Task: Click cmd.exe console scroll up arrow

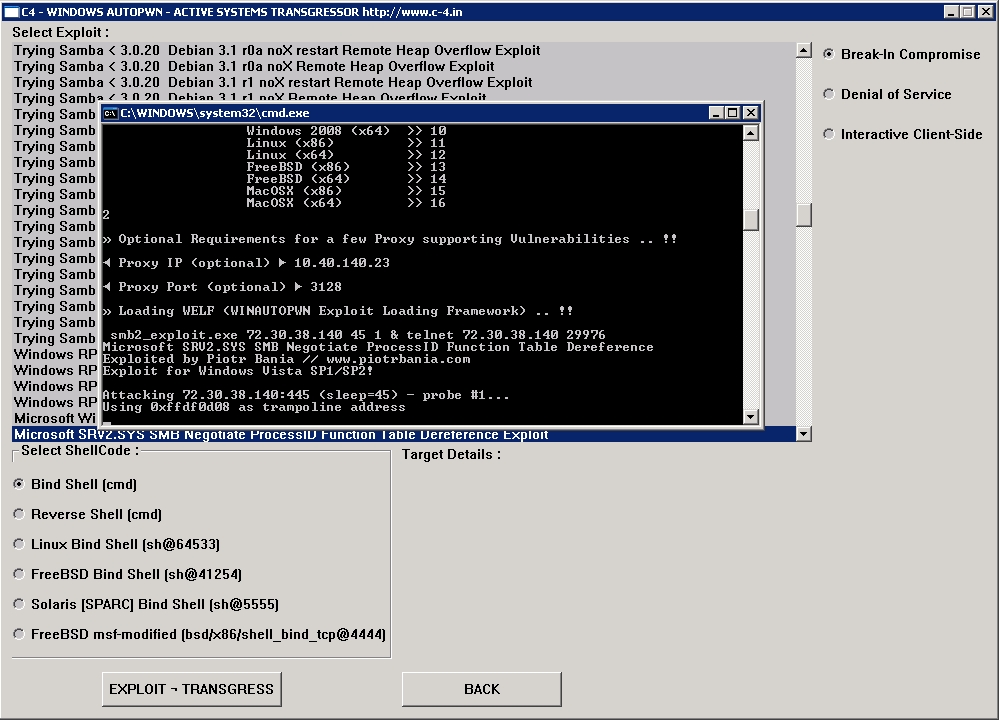Action: click(x=751, y=133)
